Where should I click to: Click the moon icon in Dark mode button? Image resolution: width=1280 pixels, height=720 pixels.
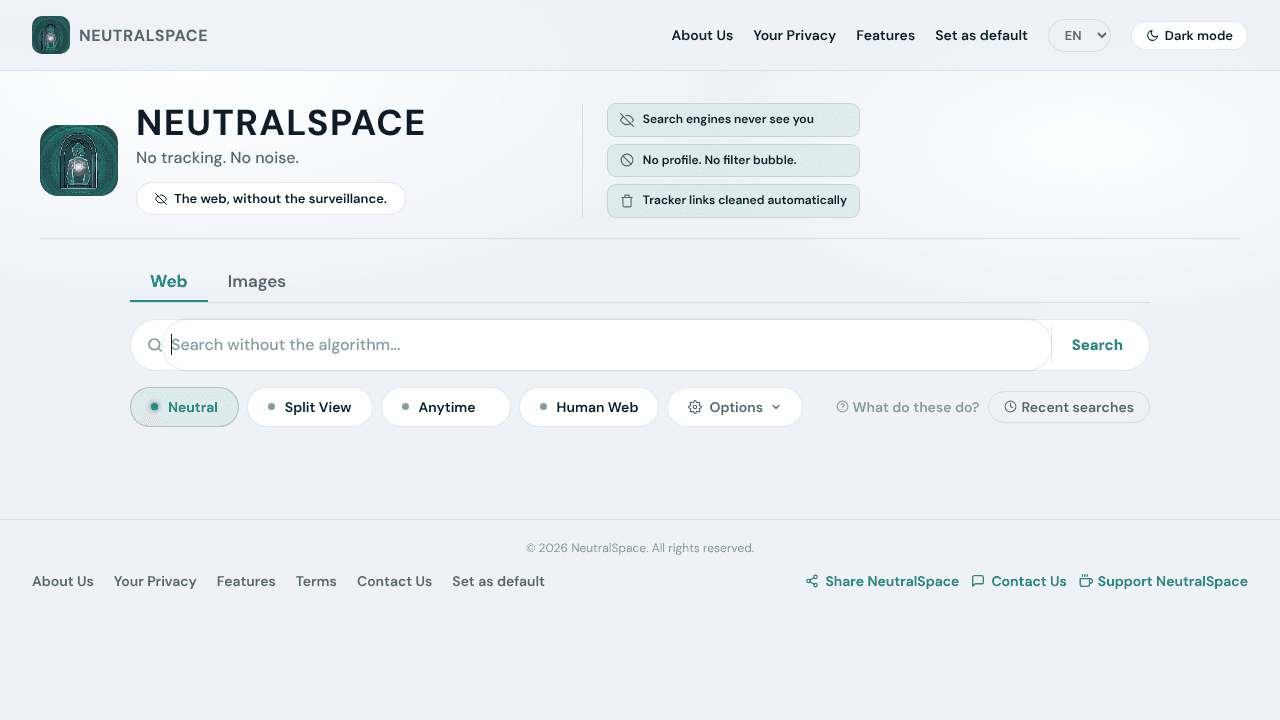click(1152, 36)
